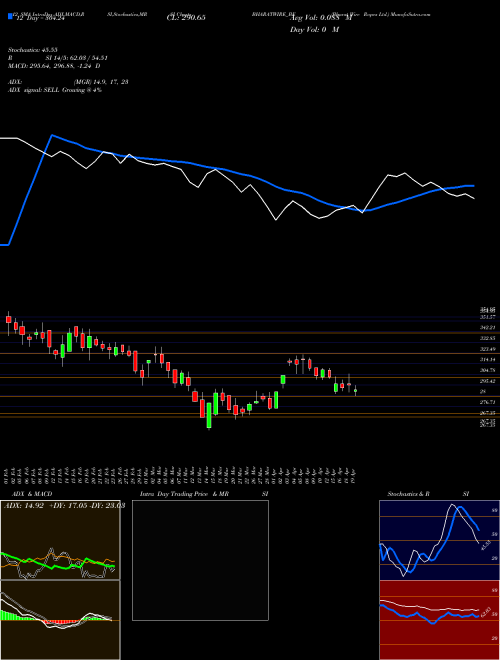Click the RSI 14/3 values "62.03 / 54.51"

point(88,58)
